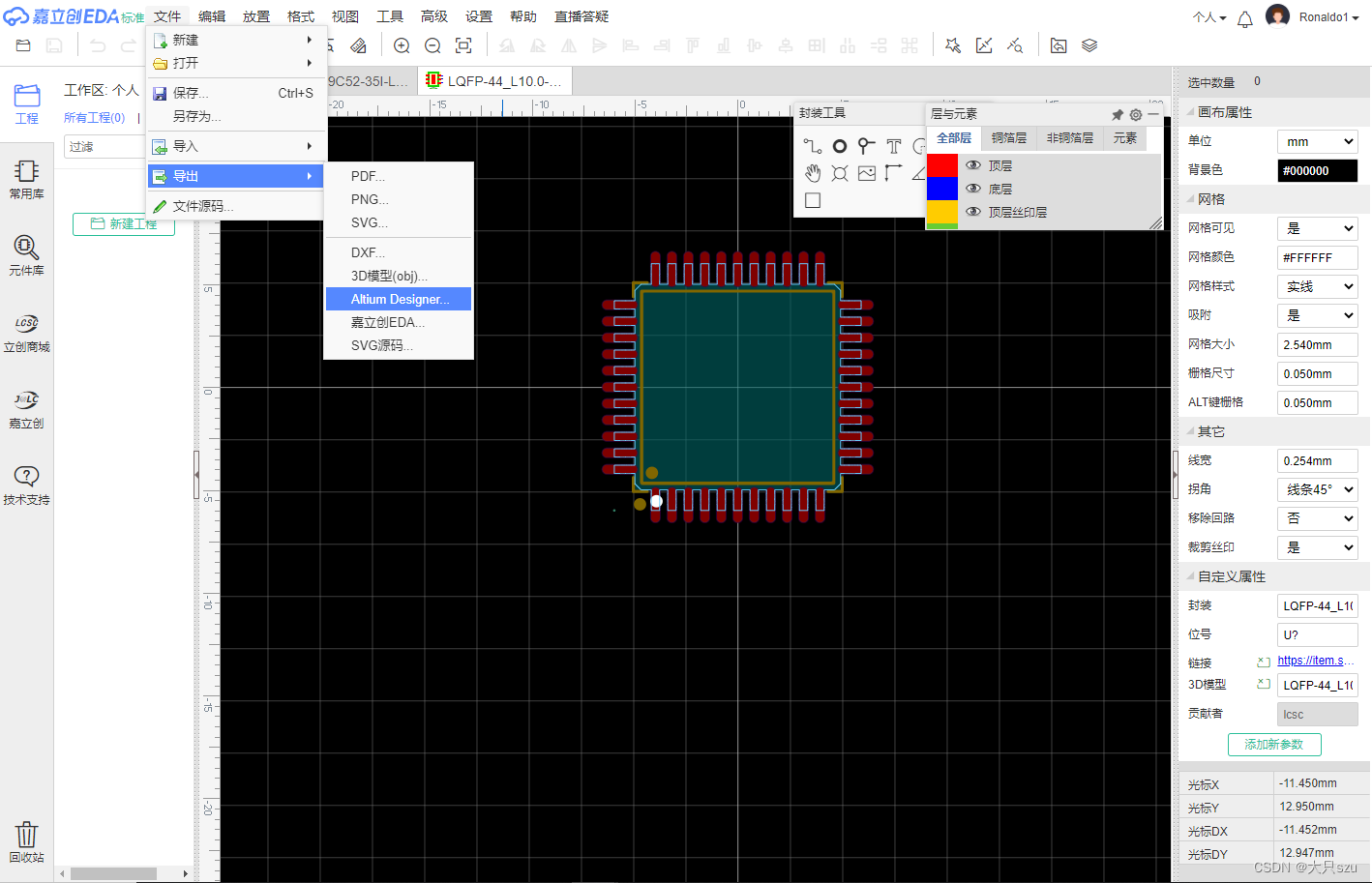Open the 导入 submenu
1372x883 pixels.
pos(235,146)
